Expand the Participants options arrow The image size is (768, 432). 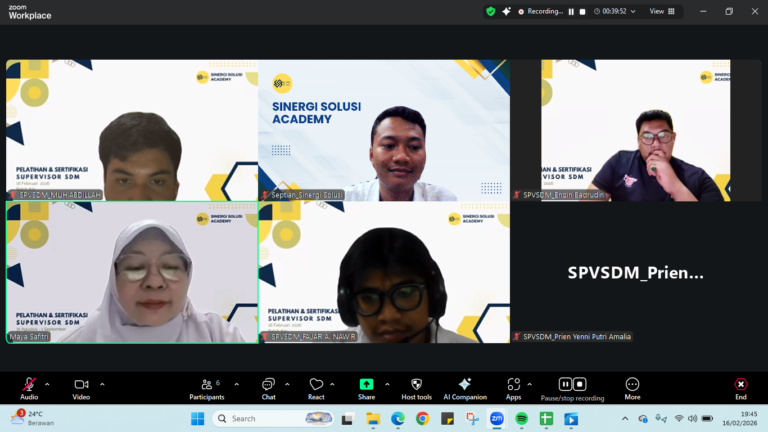pos(236,384)
